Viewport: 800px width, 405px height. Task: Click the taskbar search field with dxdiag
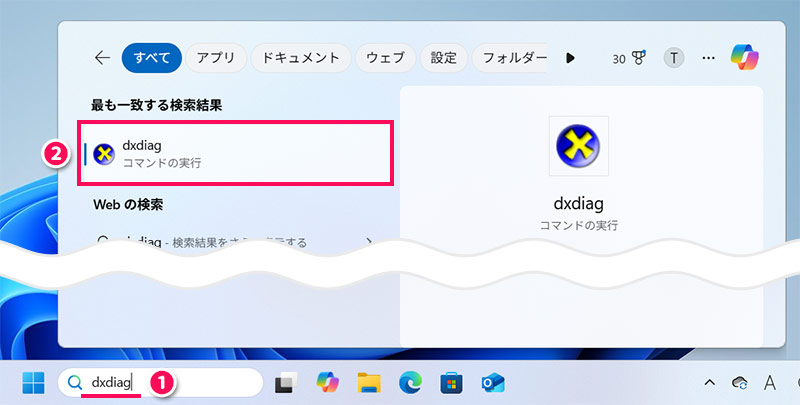pos(160,383)
